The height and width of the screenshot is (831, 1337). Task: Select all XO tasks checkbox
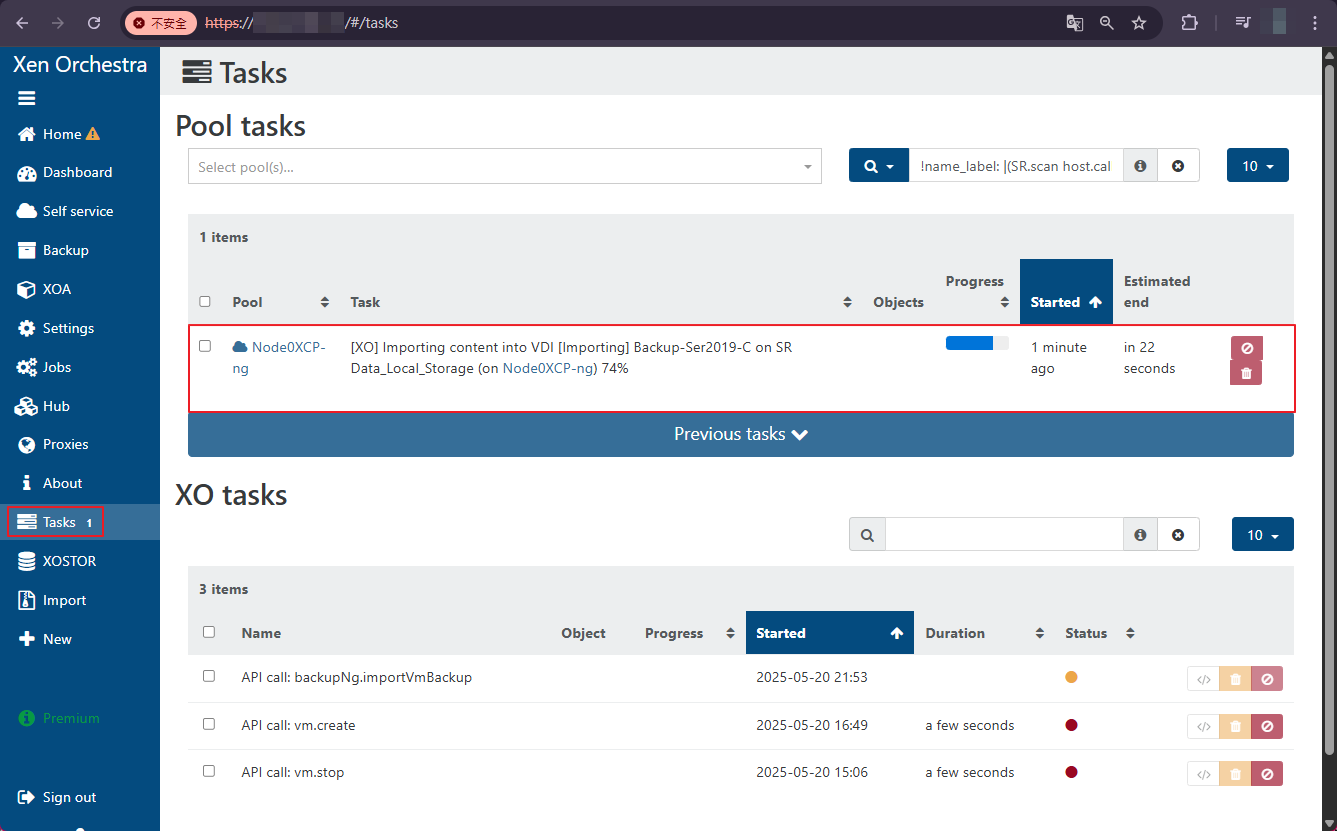click(x=209, y=632)
